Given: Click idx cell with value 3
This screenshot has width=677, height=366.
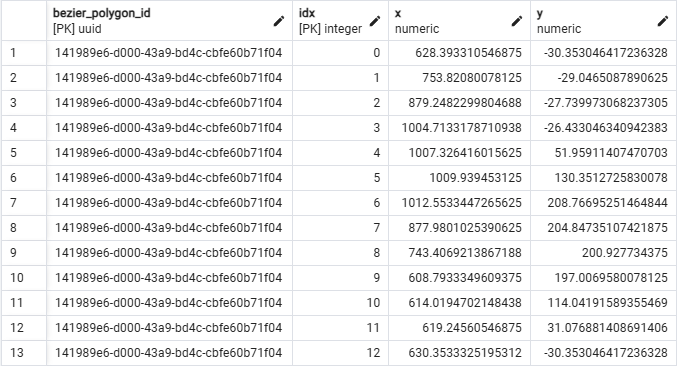Looking at the screenshot, I should pyautogui.click(x=341, y=128).
